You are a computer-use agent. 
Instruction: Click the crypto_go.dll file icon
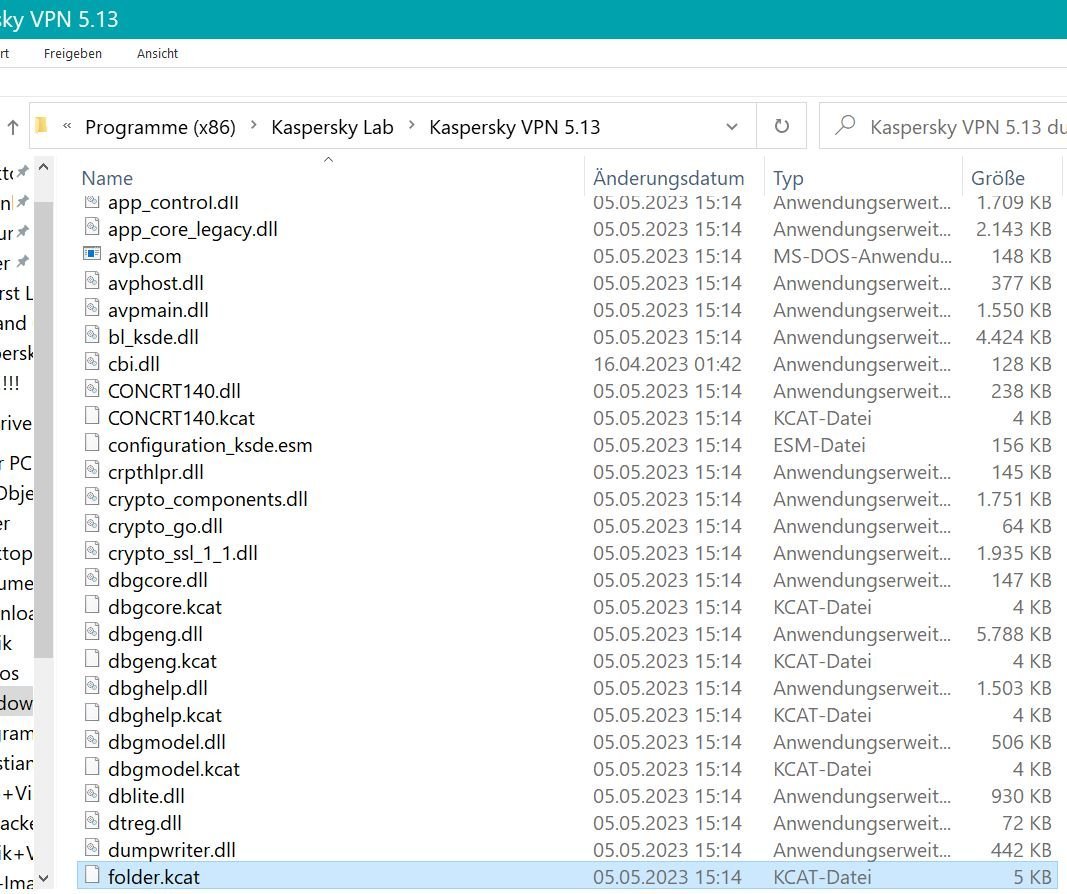coord(92,526)
